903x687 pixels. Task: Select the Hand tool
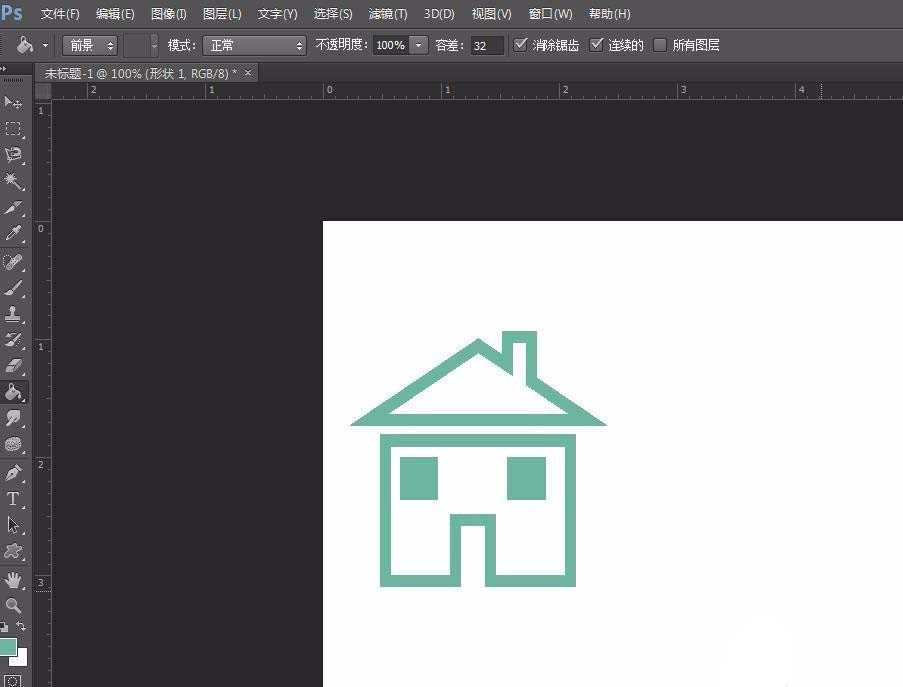click(x=14, y=580)
